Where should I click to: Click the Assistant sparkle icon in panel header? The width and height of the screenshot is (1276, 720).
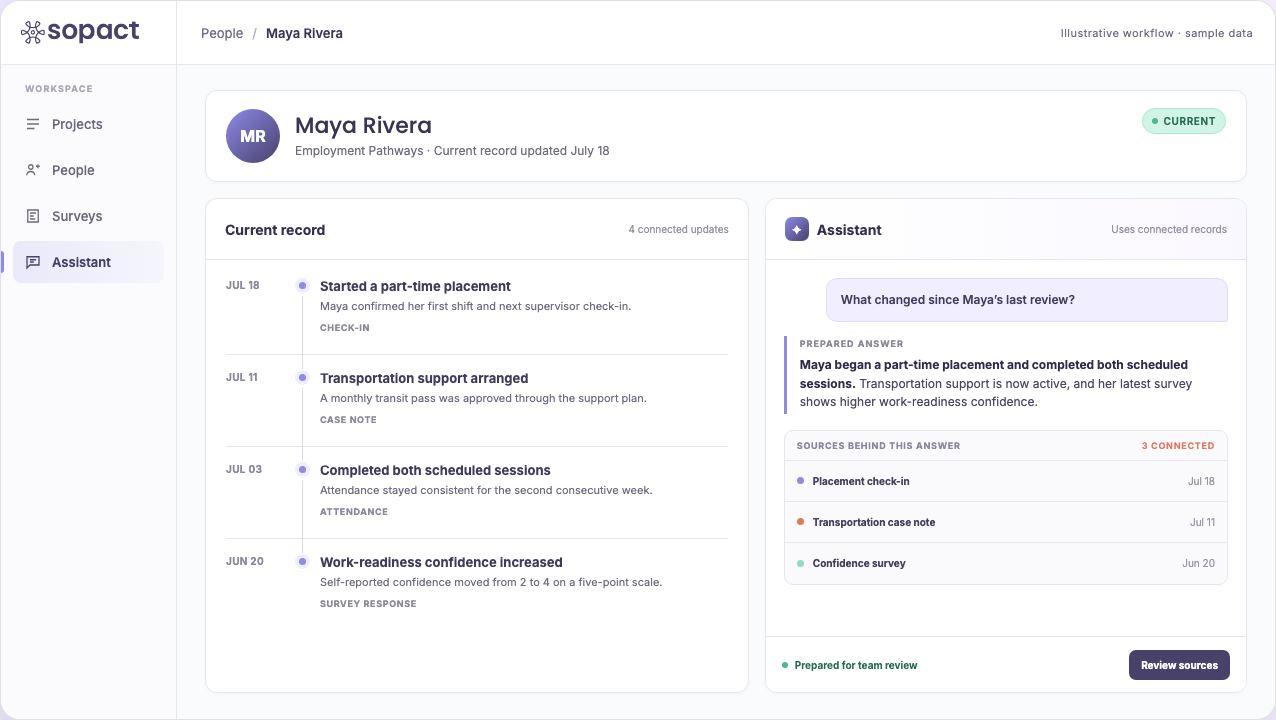797,230
